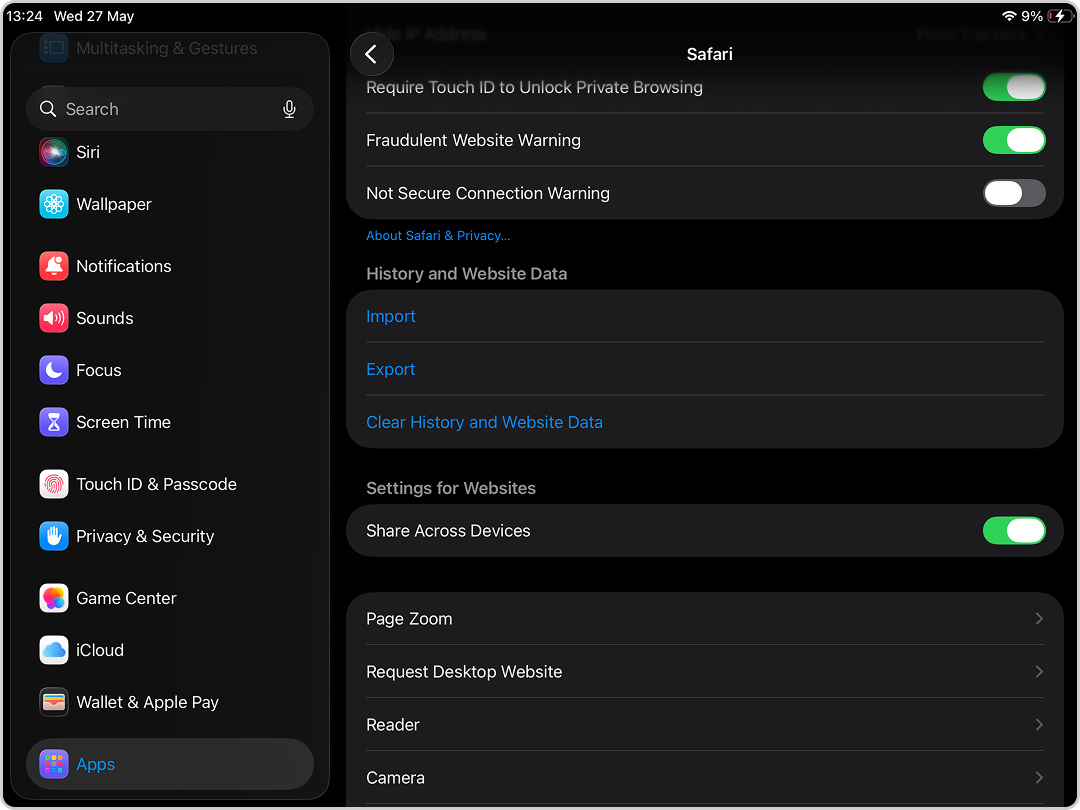
Task: Open Camera settings chevron
Action: pyautogui.click(x=1039, y=778)
